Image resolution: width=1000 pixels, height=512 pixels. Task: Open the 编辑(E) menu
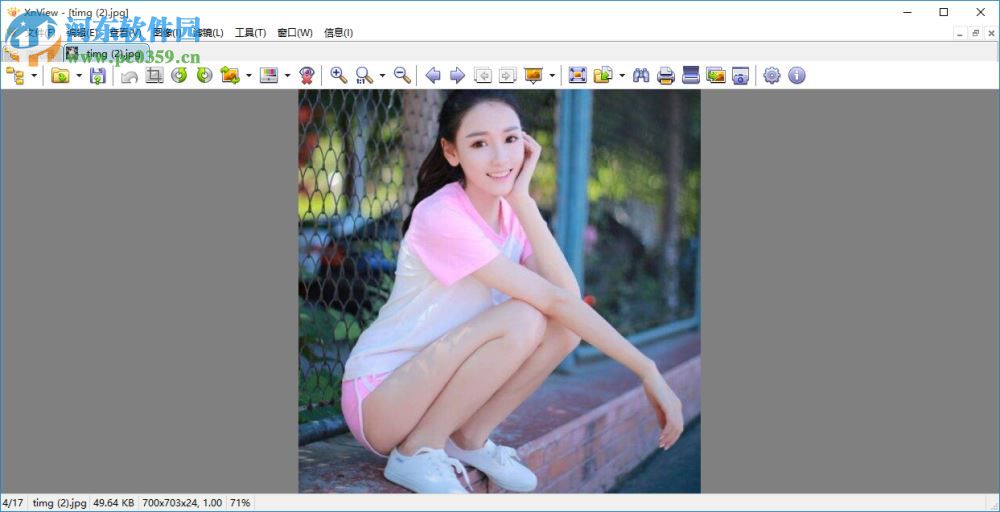[x=82, y=33]
